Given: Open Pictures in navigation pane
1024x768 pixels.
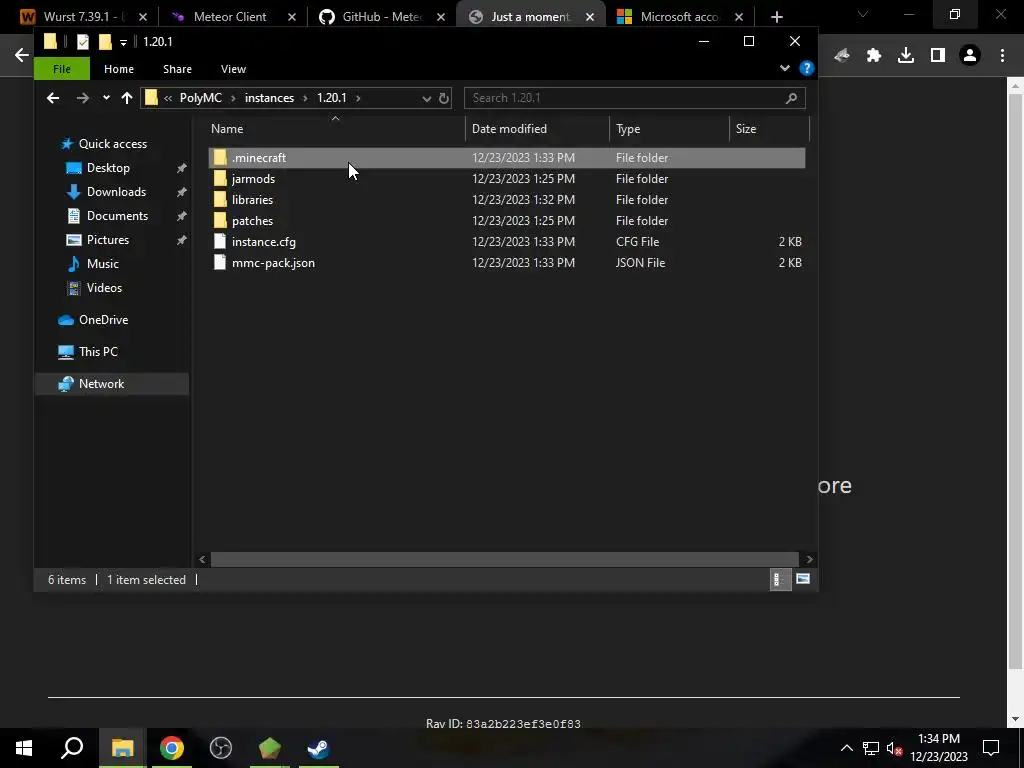Looking at the screenshot, I should point(108,240).
